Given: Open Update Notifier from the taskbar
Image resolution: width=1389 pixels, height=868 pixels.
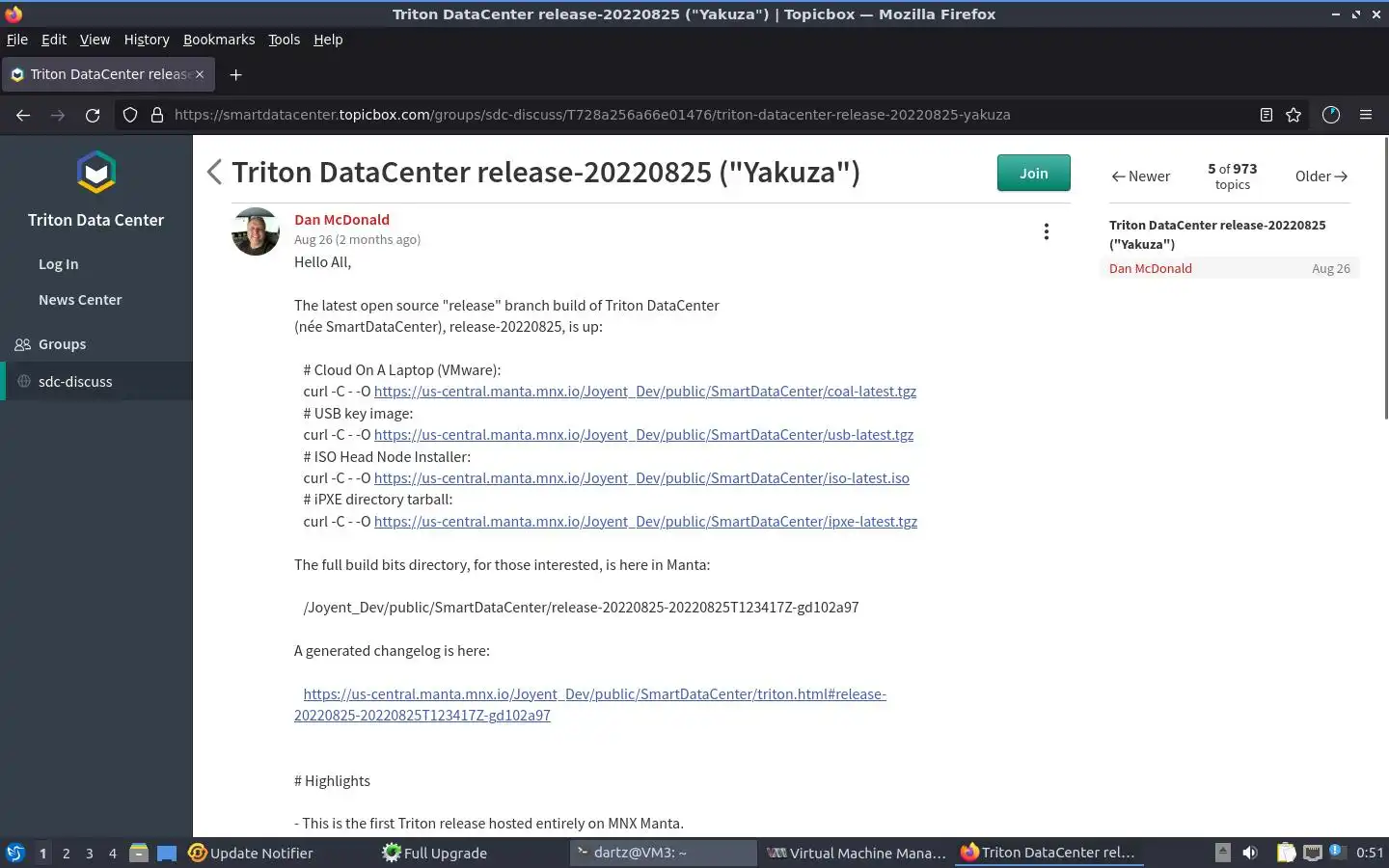Looking at the screenshot, I should [x=251, y=853].
